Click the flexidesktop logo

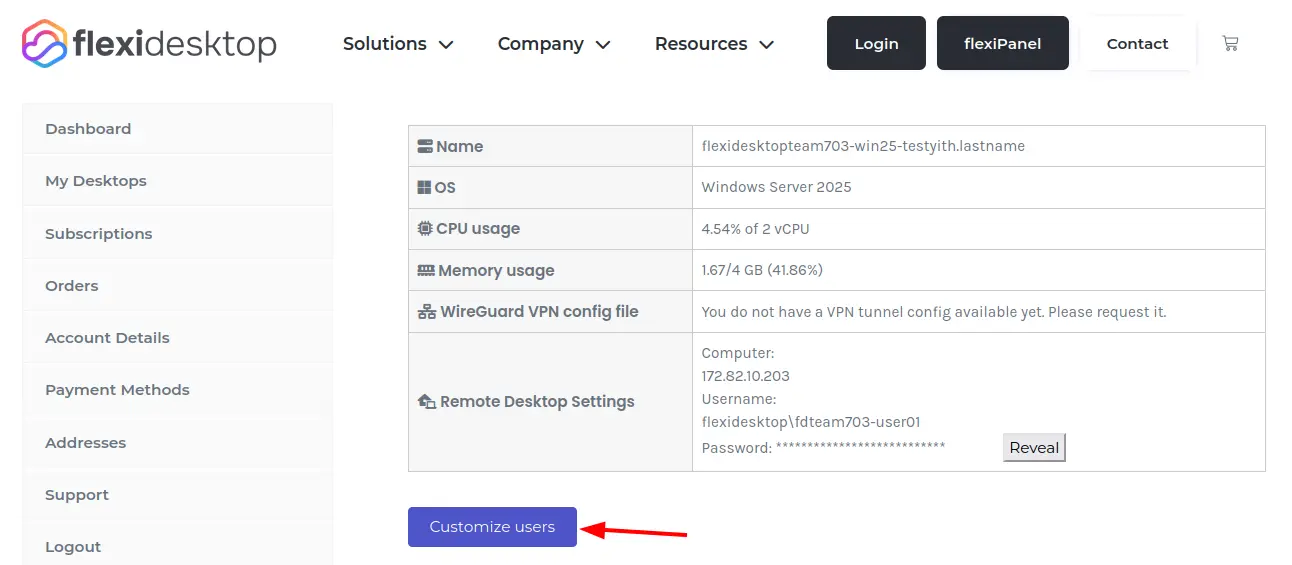[149, 43]
